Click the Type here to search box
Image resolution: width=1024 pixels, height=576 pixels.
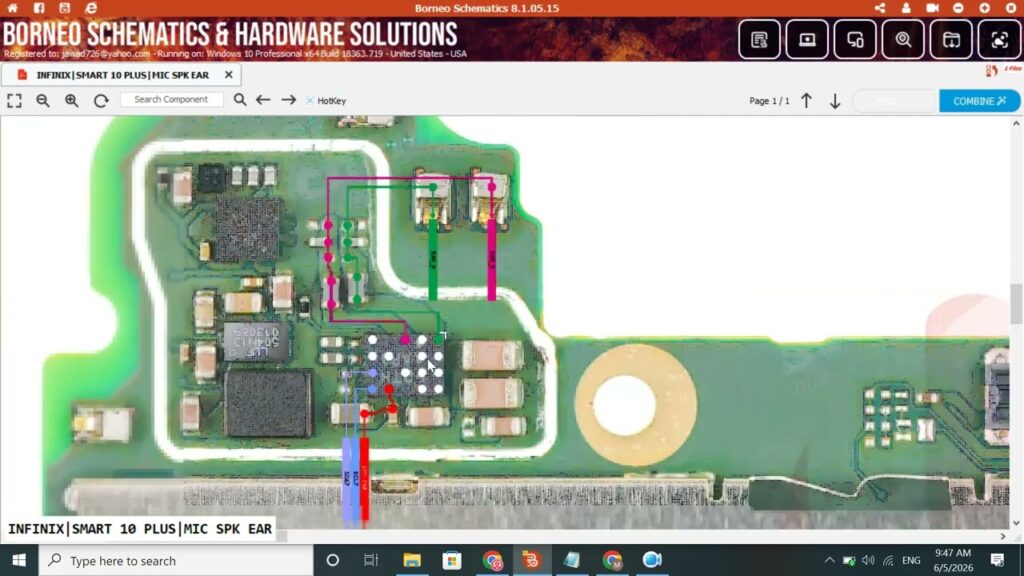(x=176, y=560)
